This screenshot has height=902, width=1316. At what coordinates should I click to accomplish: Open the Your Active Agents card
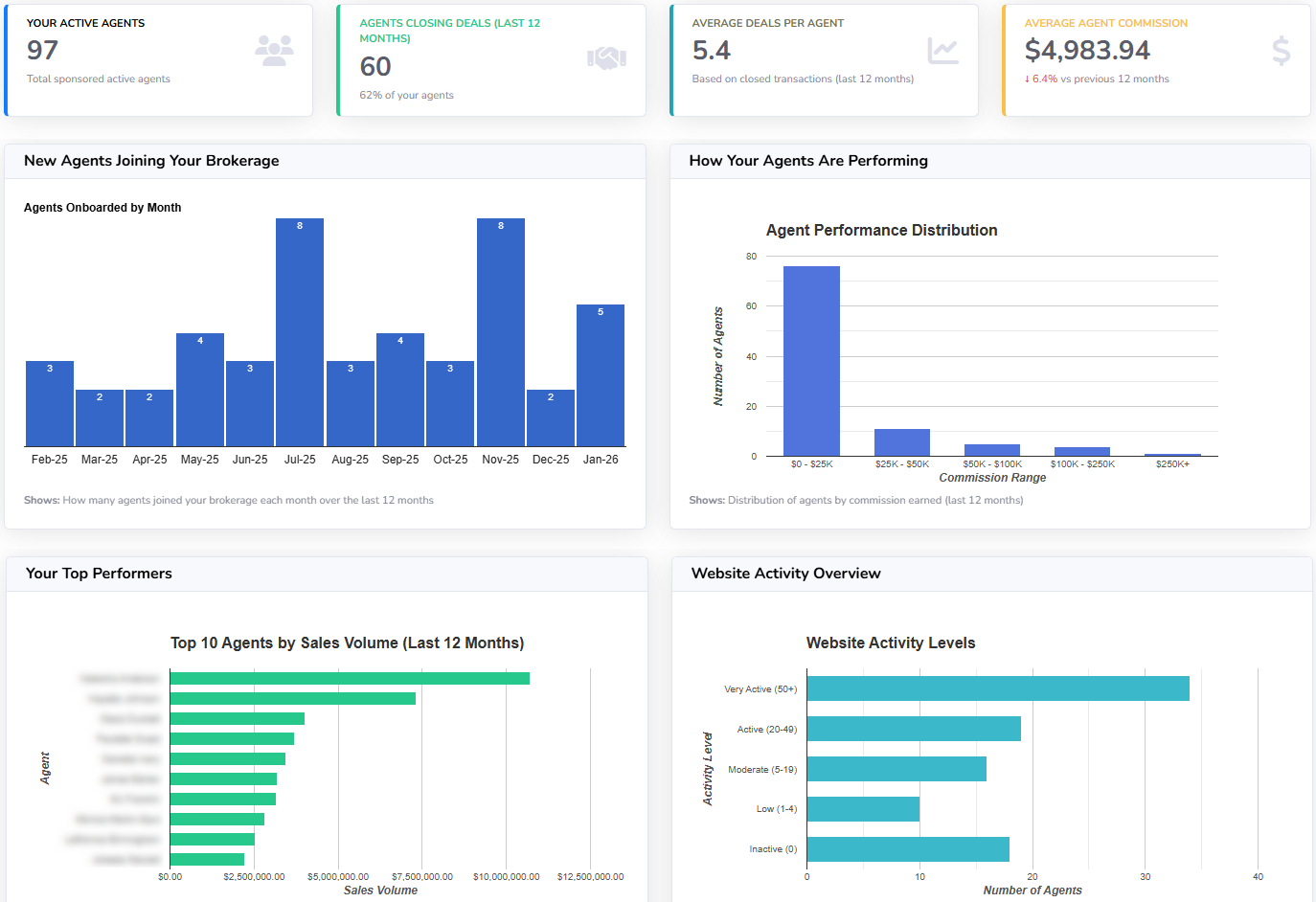click(158, 59)
